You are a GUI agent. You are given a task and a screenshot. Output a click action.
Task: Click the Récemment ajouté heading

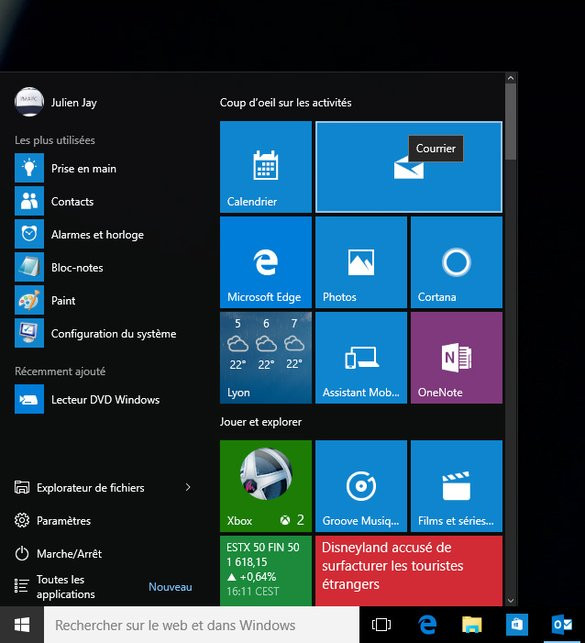point(60,371)
